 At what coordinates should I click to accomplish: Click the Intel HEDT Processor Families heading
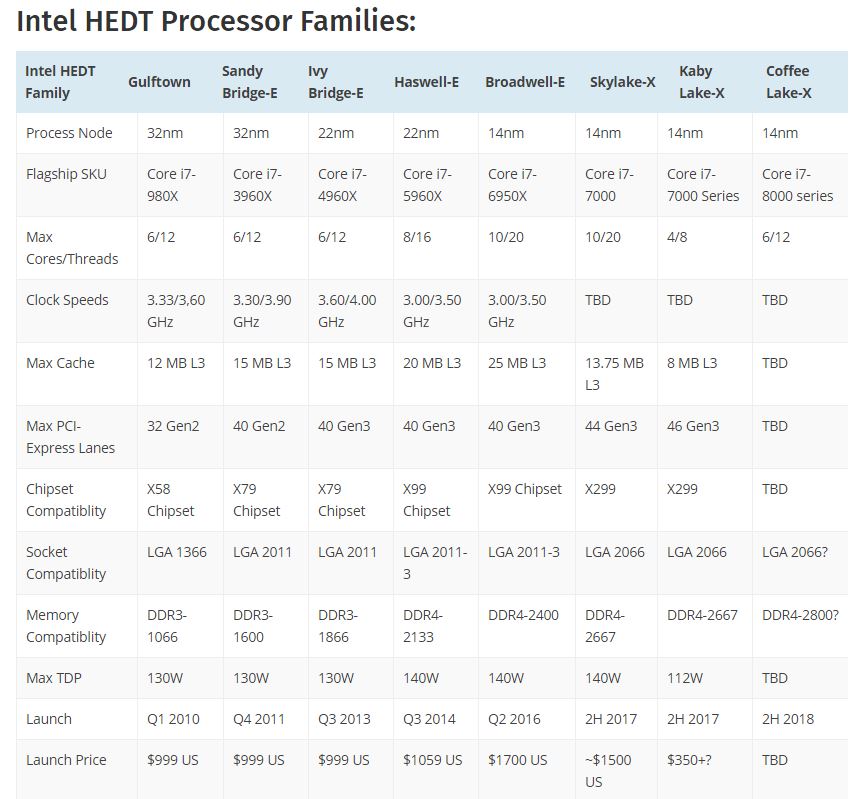click(217, 21)
